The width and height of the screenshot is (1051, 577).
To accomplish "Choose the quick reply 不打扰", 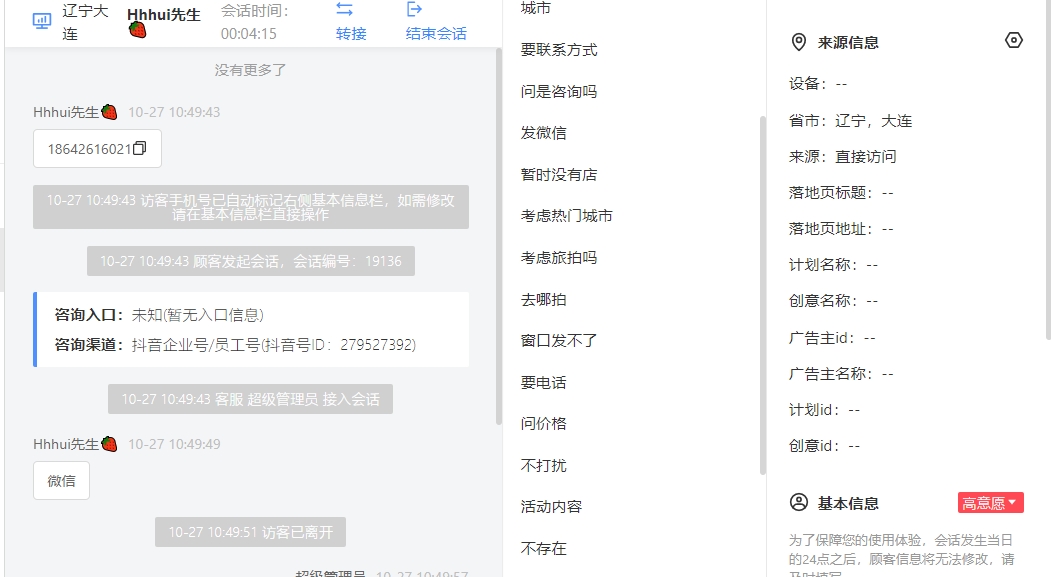I will [x=543, y=465].
